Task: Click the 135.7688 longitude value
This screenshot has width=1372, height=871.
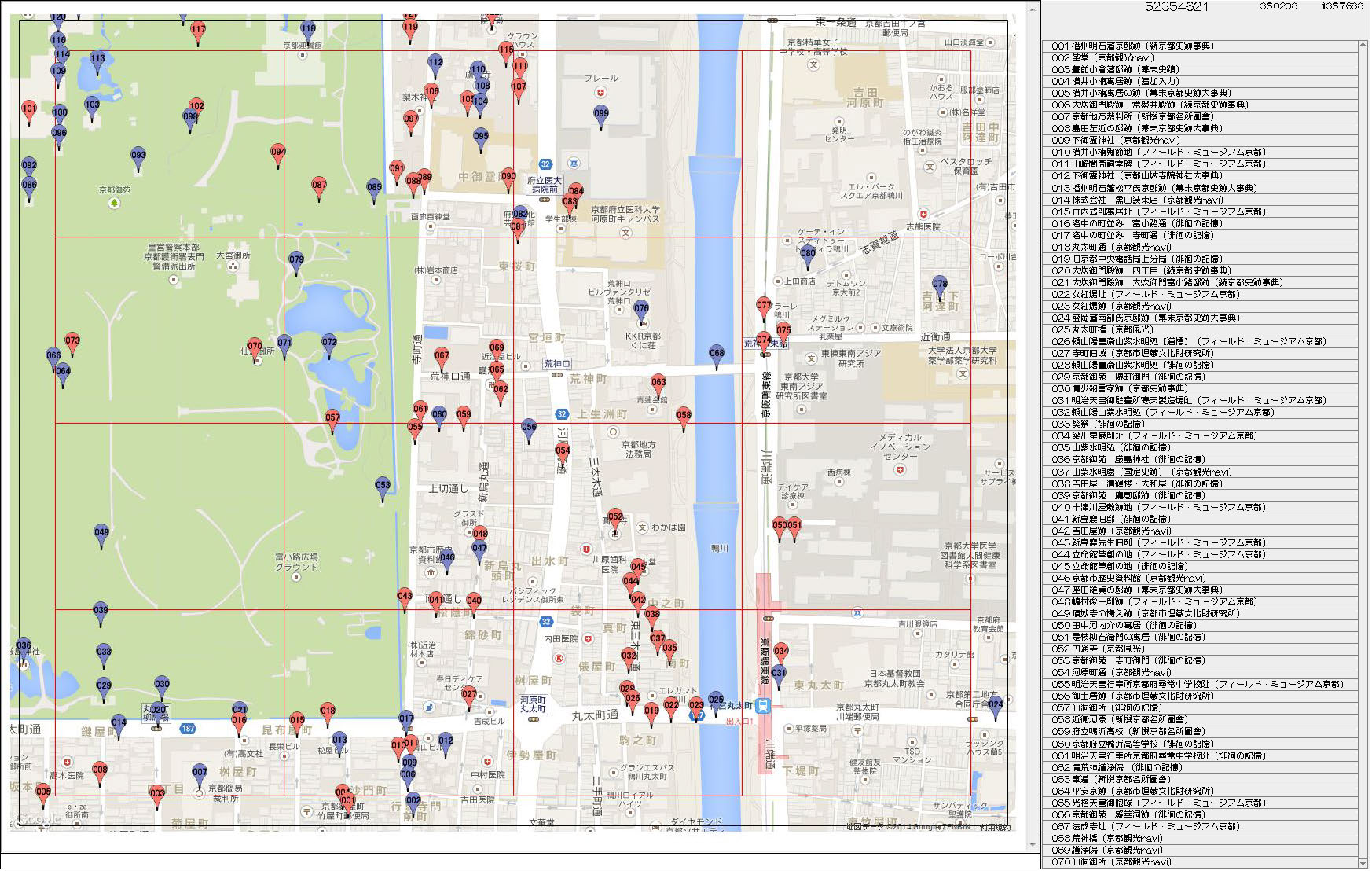Action: pos(1342,6)
